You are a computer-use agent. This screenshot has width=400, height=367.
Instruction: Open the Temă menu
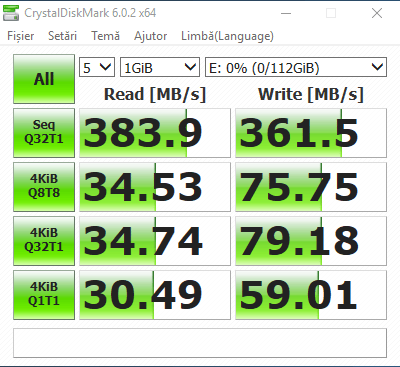coord(105,36)
